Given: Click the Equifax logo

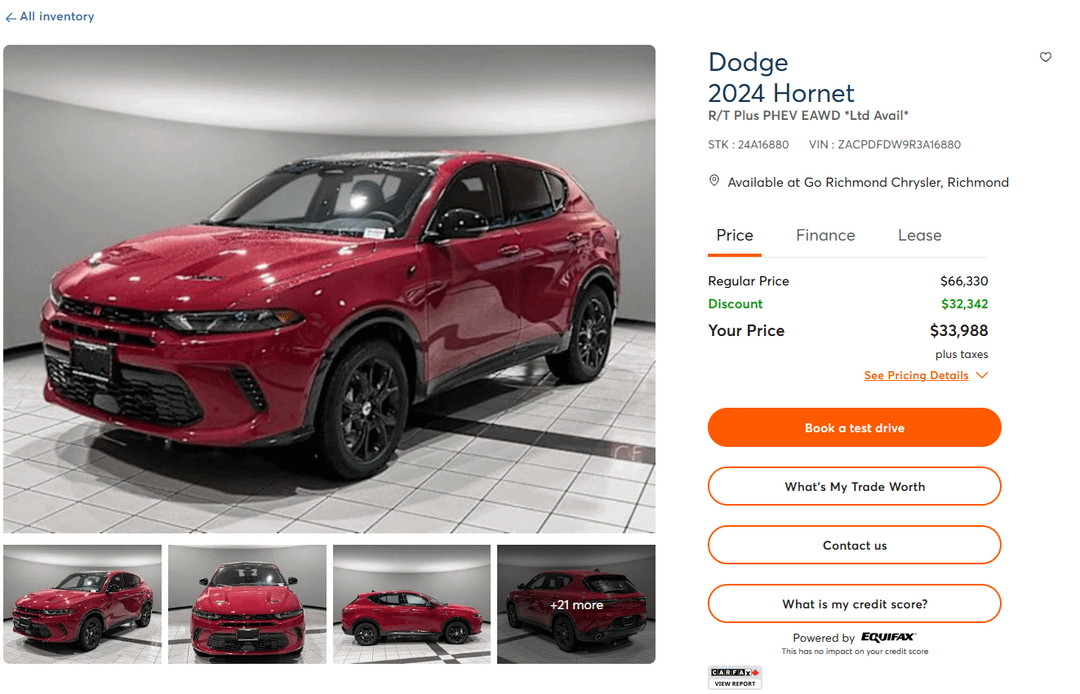Looking at the screenshot, I should 888,637.
